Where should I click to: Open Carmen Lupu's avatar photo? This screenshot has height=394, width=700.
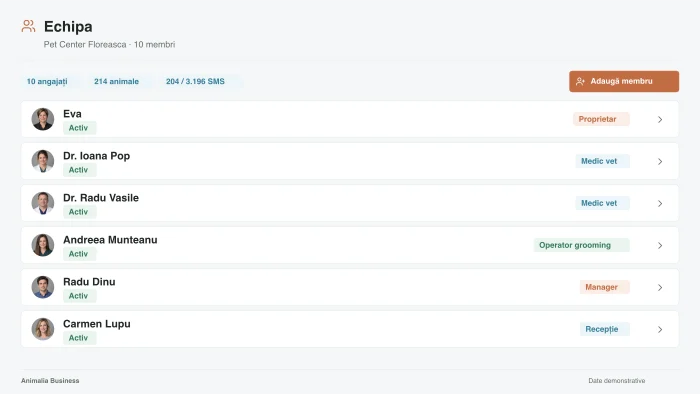point(43,329)
